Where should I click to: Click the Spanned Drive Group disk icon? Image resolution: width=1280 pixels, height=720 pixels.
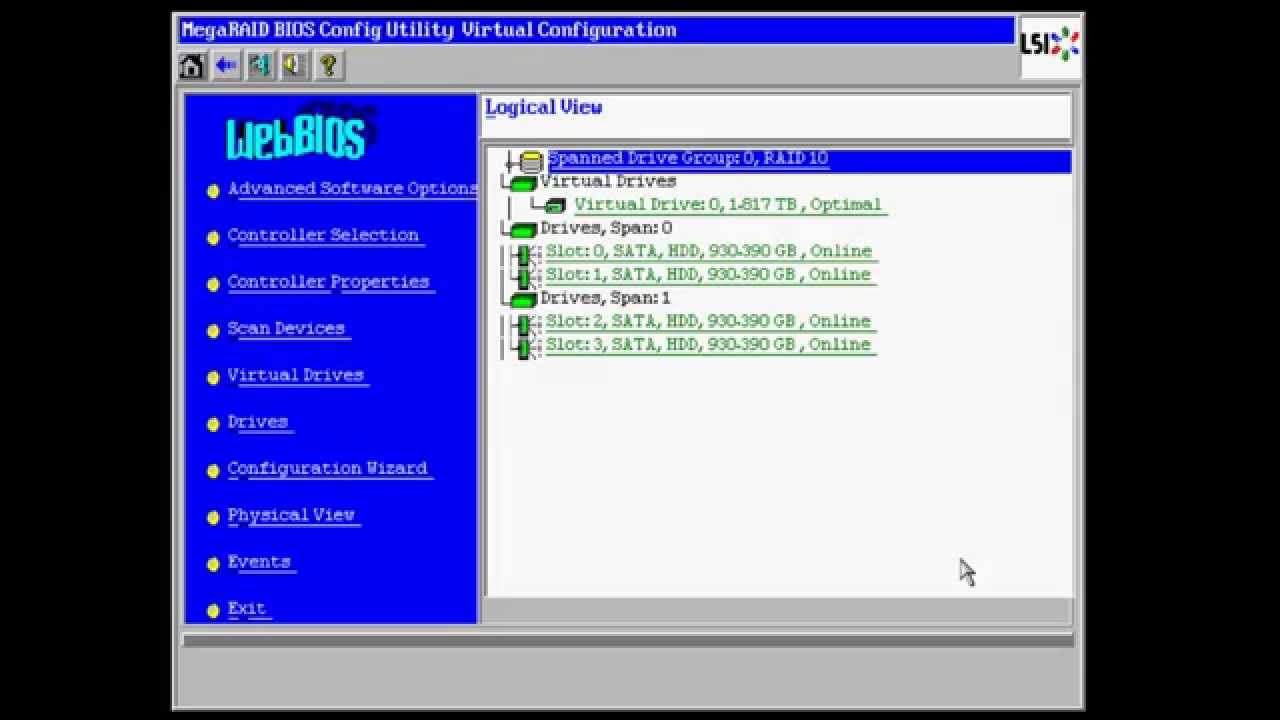(x=531, y=161)
